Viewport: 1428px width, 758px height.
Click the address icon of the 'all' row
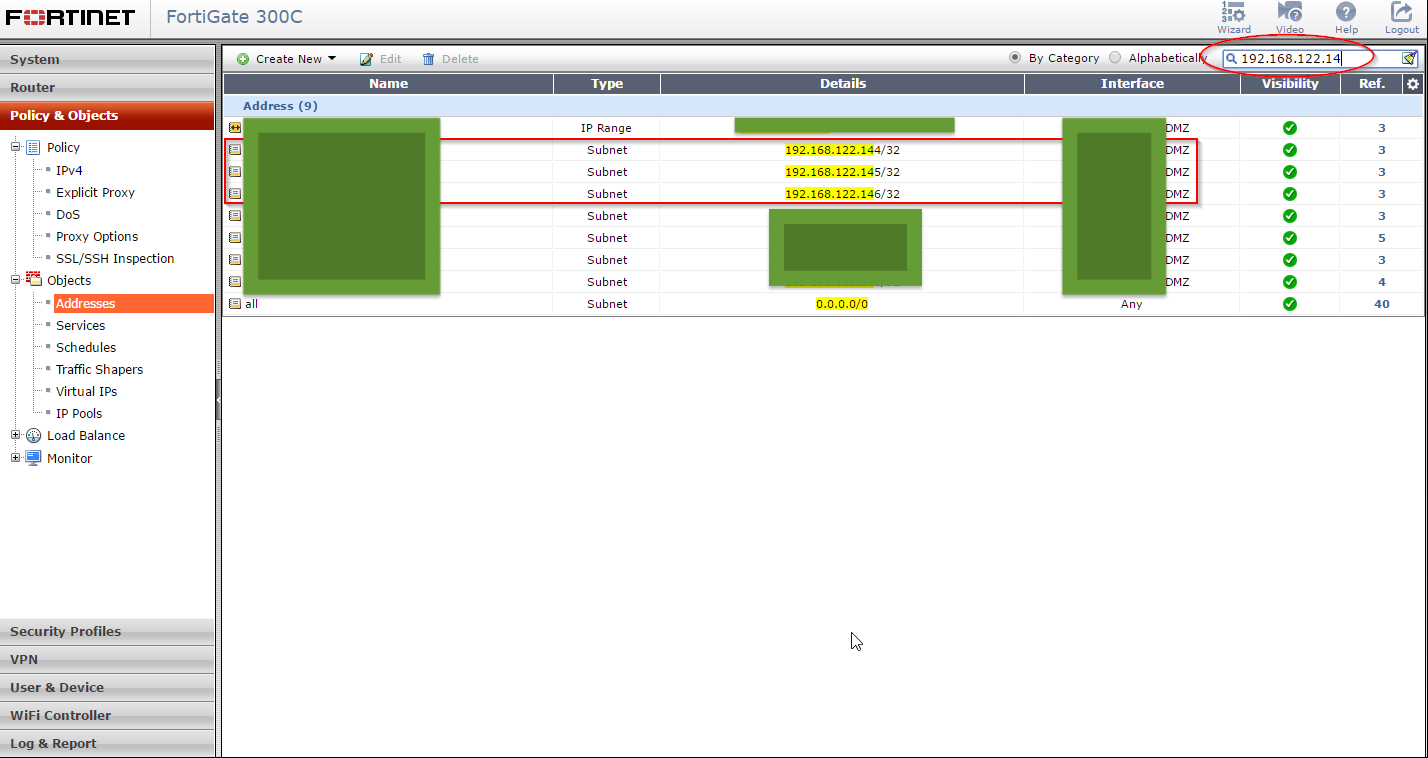pyautogui.click(x=235, y=304)
